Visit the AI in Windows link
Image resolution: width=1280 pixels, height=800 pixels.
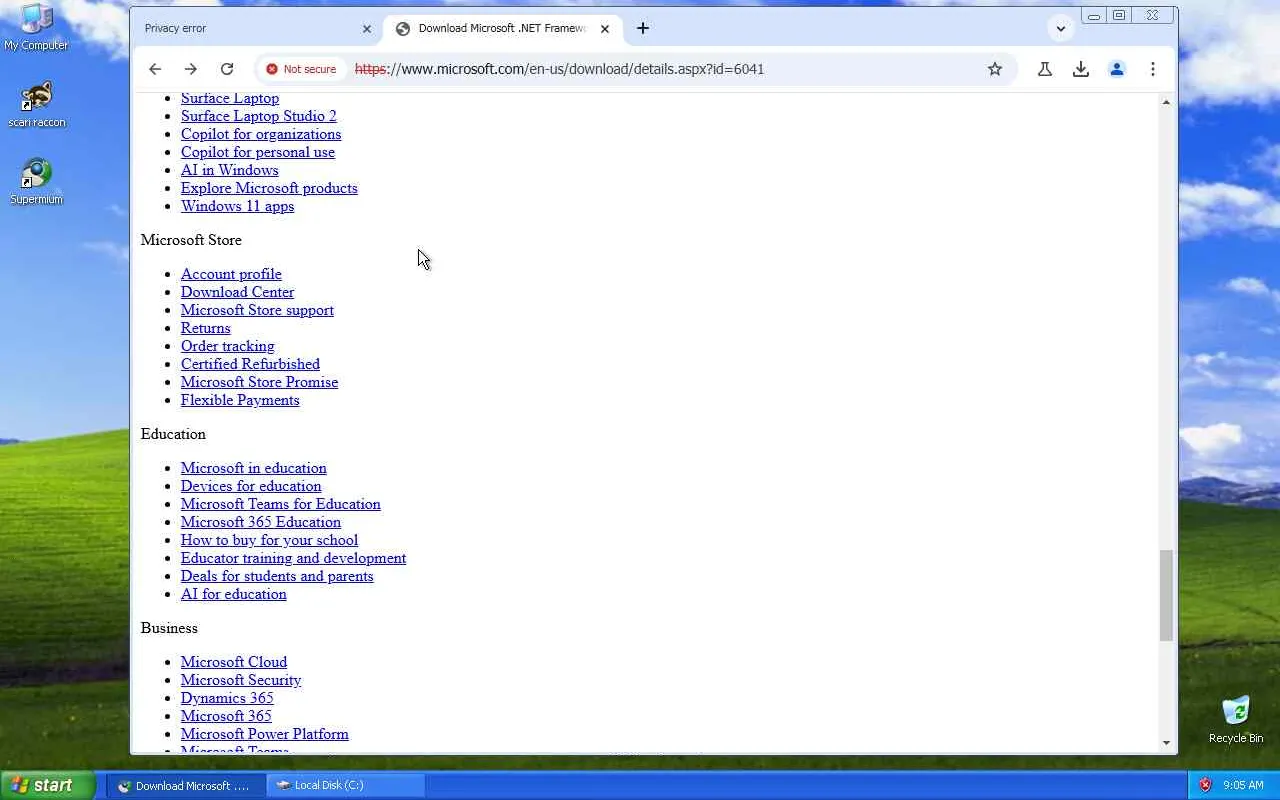(x=230, y=170)
